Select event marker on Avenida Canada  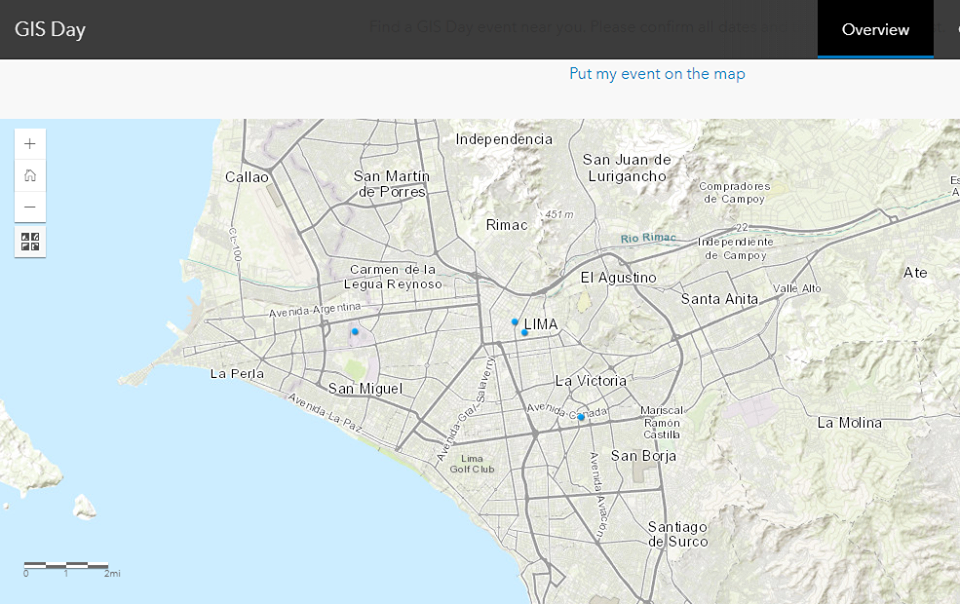tap(581, 417)
